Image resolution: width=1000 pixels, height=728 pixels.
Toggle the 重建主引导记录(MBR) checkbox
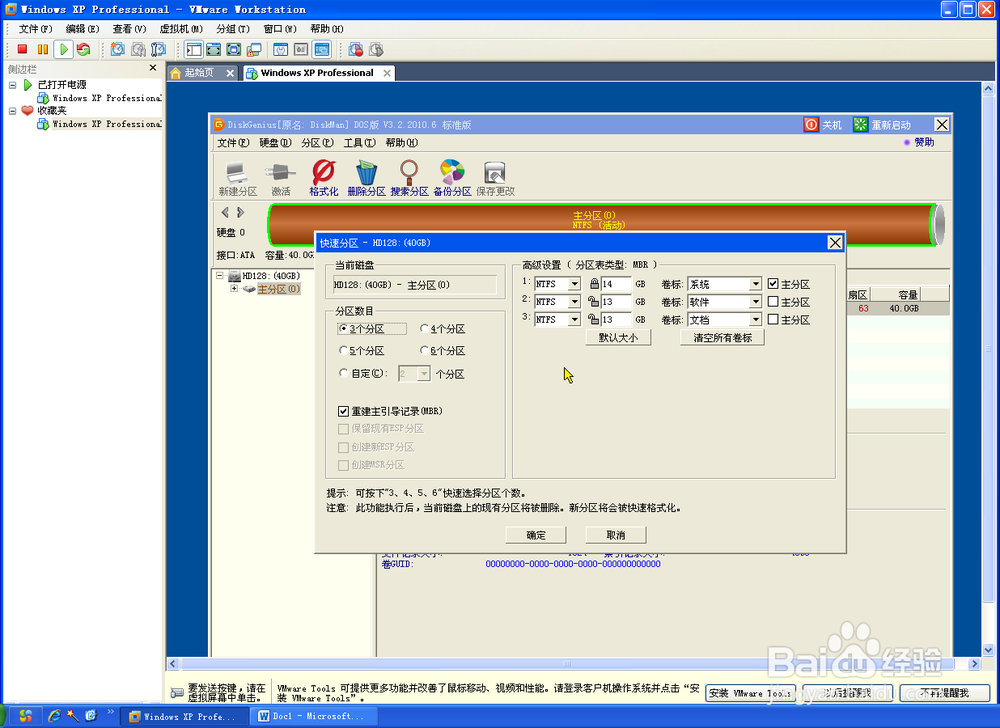[x=343, y=411]
